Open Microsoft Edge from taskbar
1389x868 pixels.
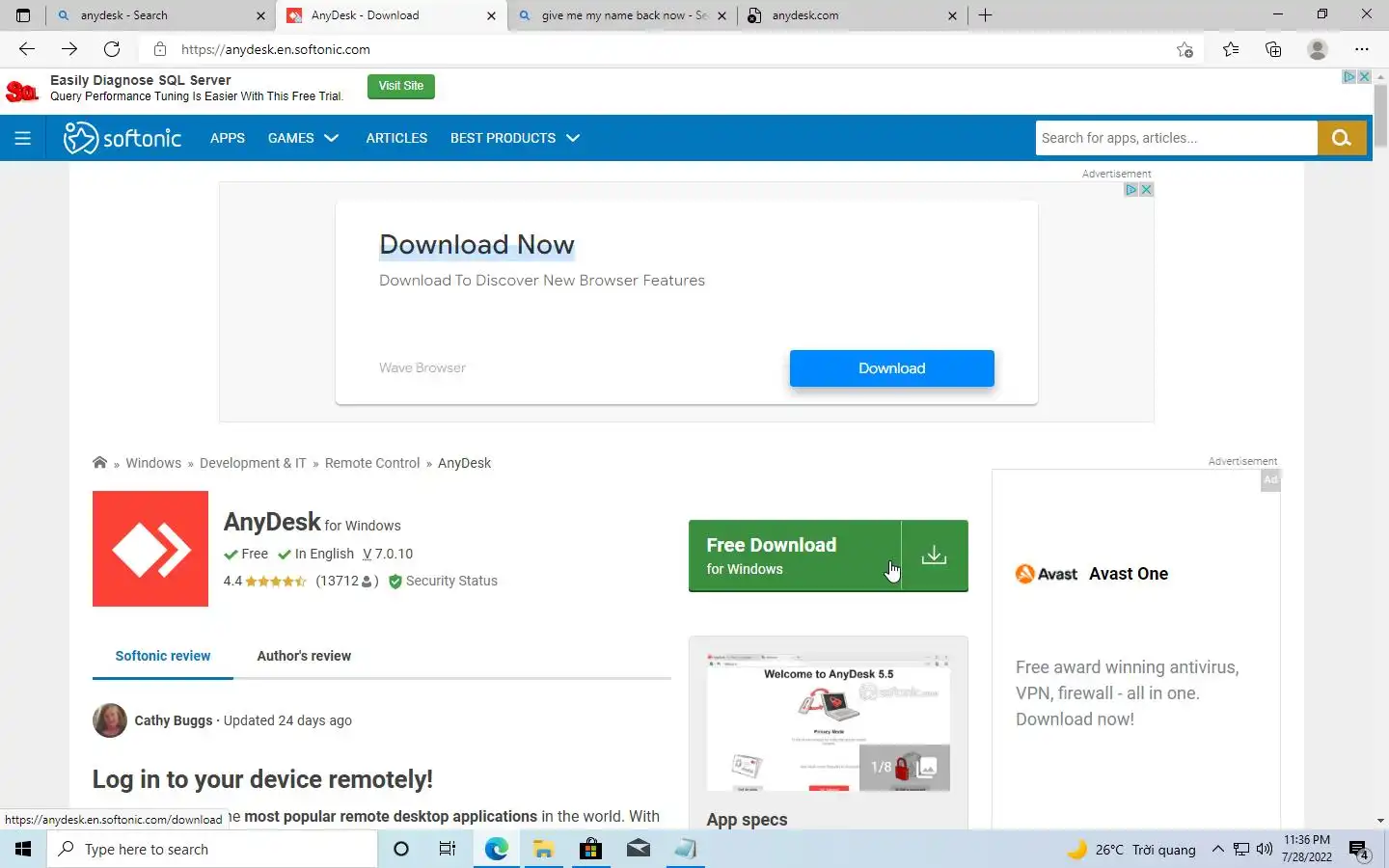(496, 849)
